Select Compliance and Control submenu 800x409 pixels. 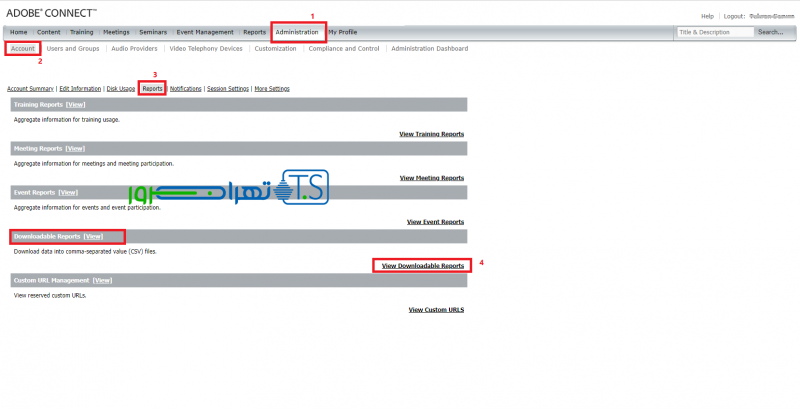[343, 48]
